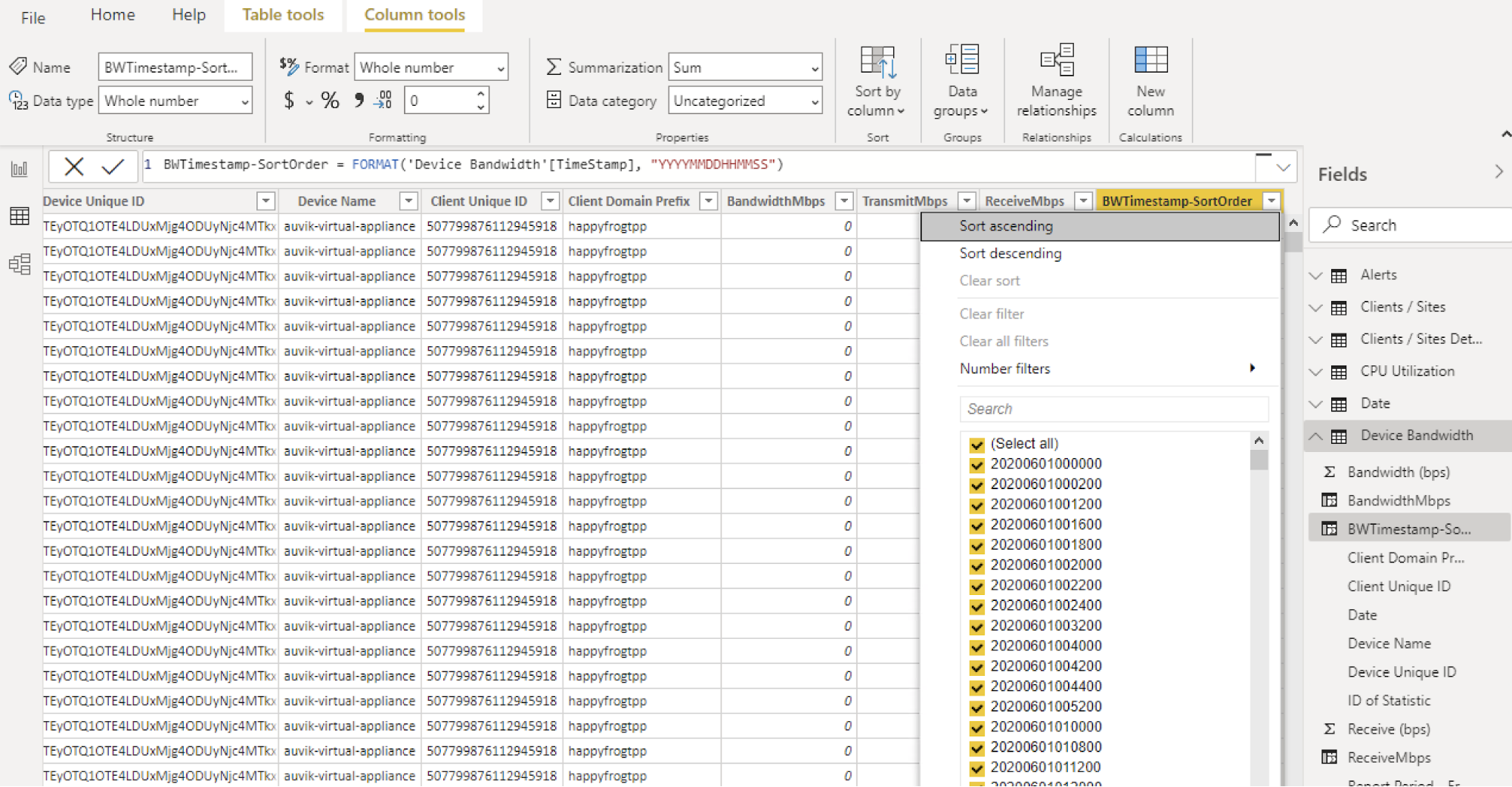Cancel formula edit with X icon
The height and width of the screenshot is (787, 1512).
coord(73,166)
